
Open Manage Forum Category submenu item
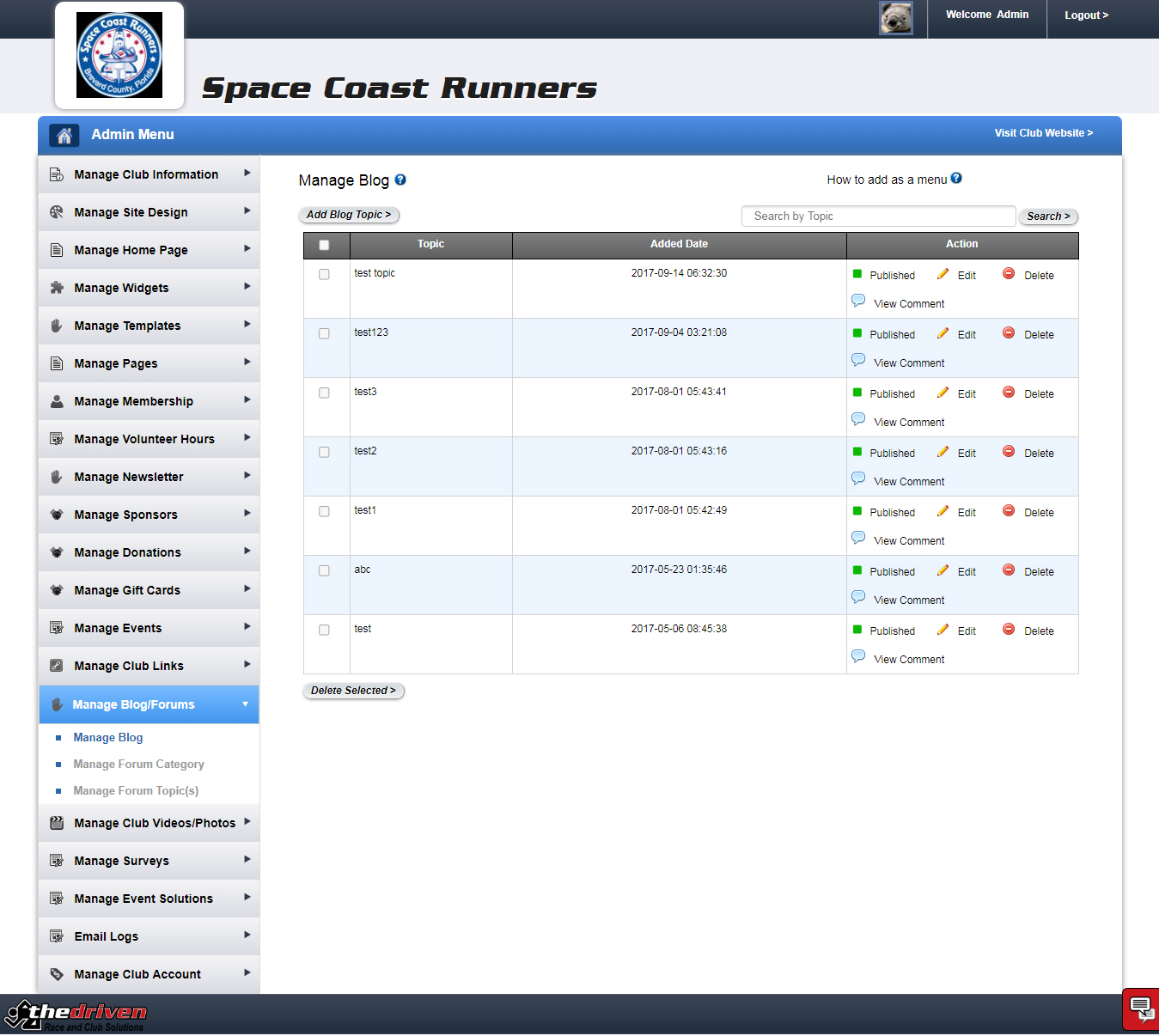click(138, 765)
